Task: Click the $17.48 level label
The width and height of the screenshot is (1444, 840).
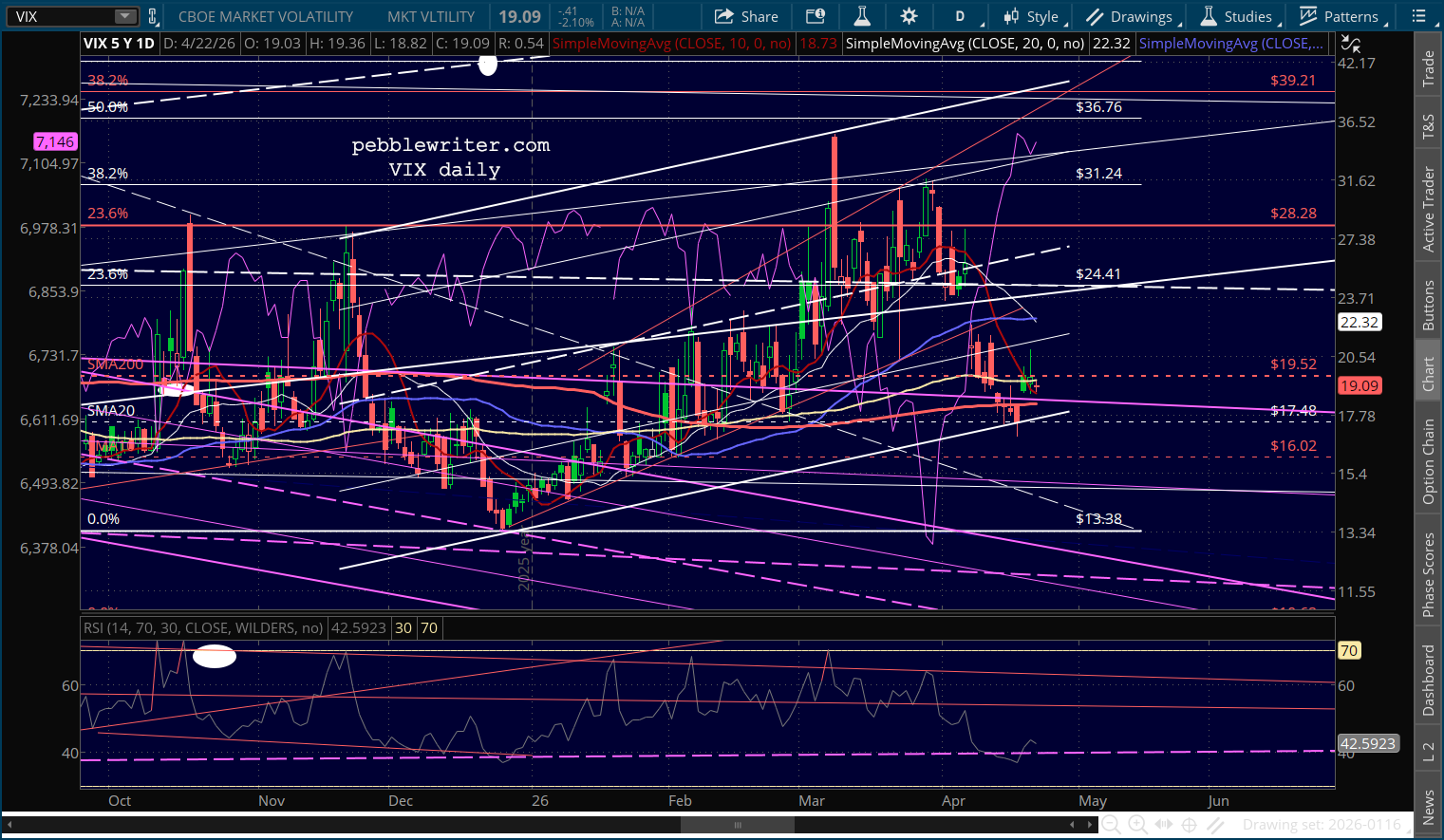Action: [x=1293, y=411]
